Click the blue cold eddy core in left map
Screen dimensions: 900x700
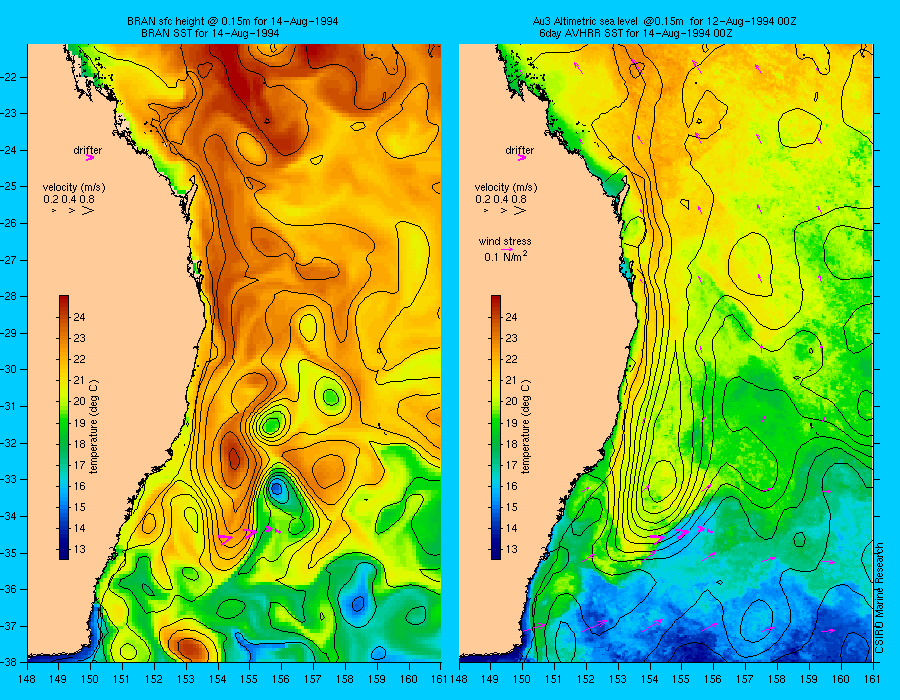(x=277, y=489)
